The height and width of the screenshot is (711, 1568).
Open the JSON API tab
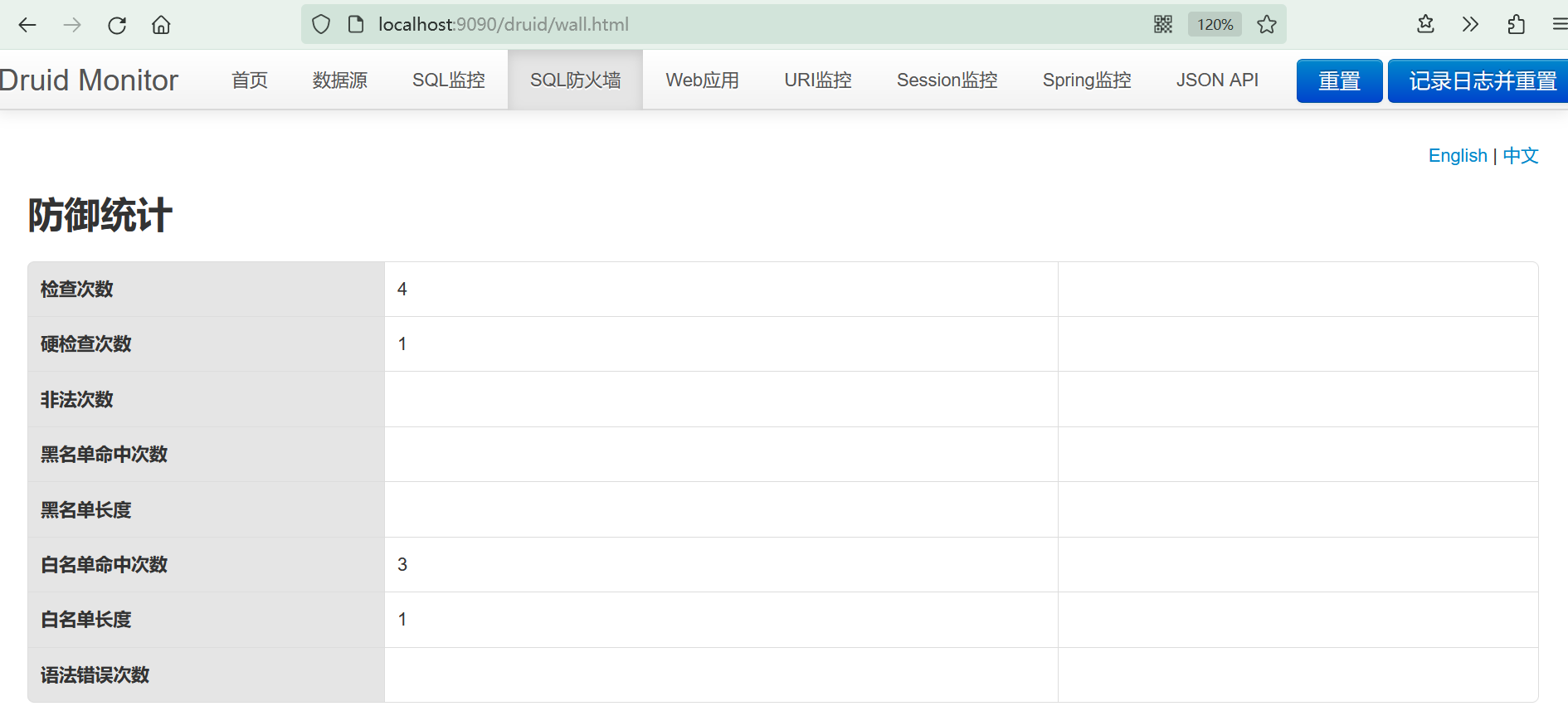[1217, 80]
